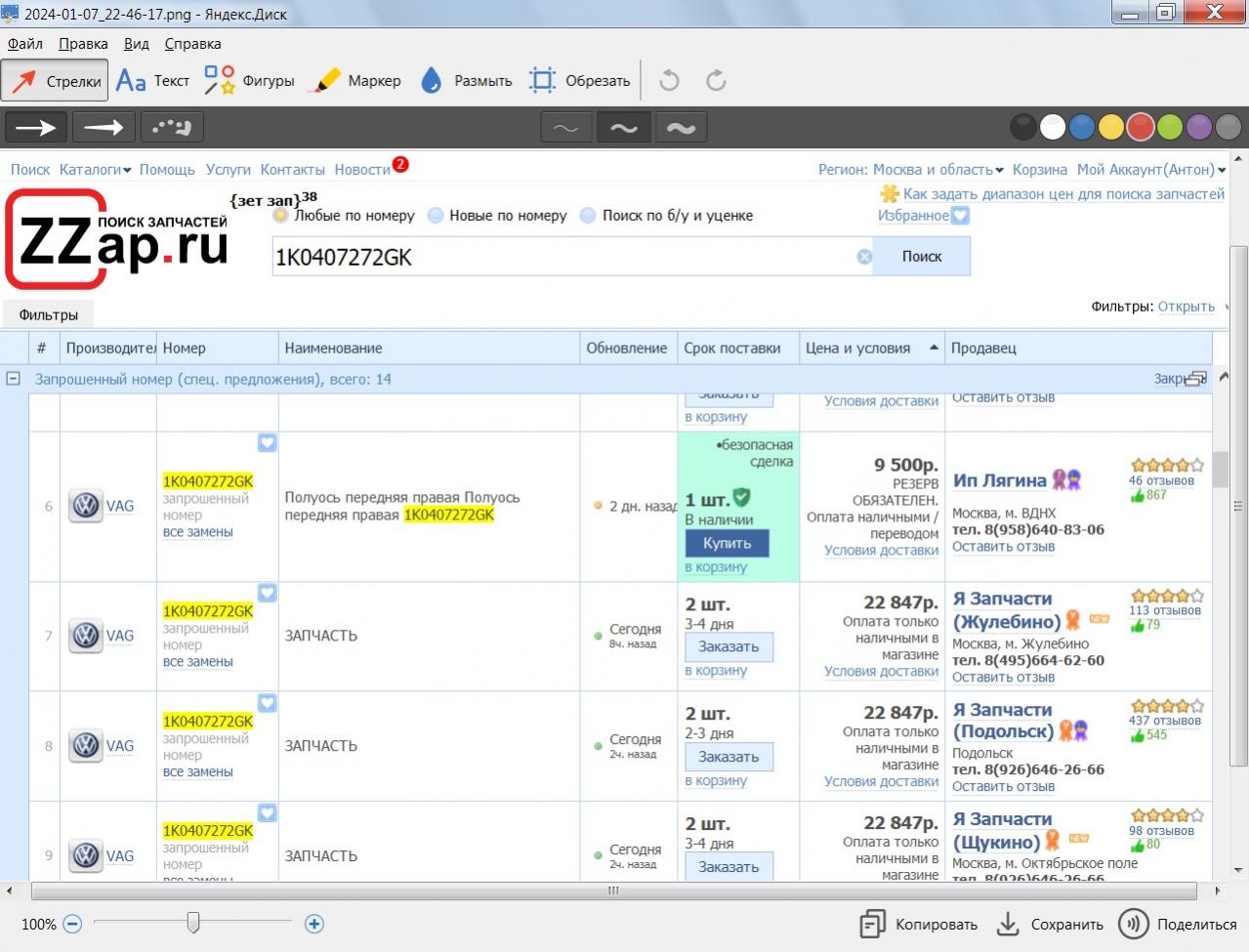Click the ZZap.ru logo
Viewport: 1249px width, 952px height.
(x=117, y=239)
